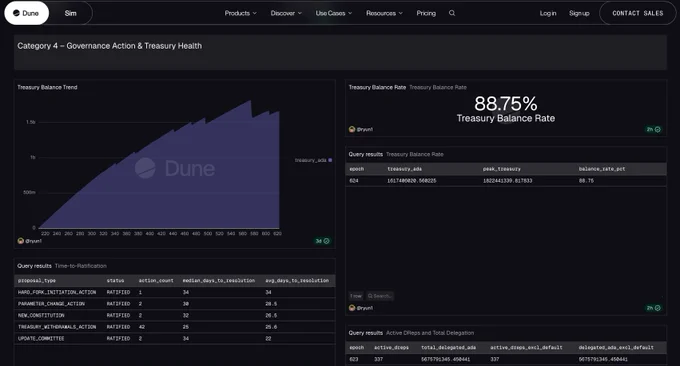This screenshot has height=366, width=680.
Task: Expand the Discover menu
Action: tap(286, 13)
